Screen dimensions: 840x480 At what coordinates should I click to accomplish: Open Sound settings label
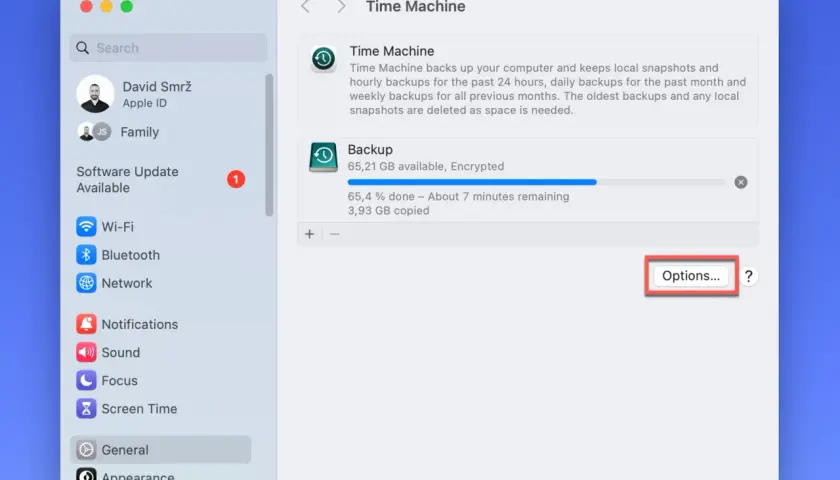(x=121, y=352)
